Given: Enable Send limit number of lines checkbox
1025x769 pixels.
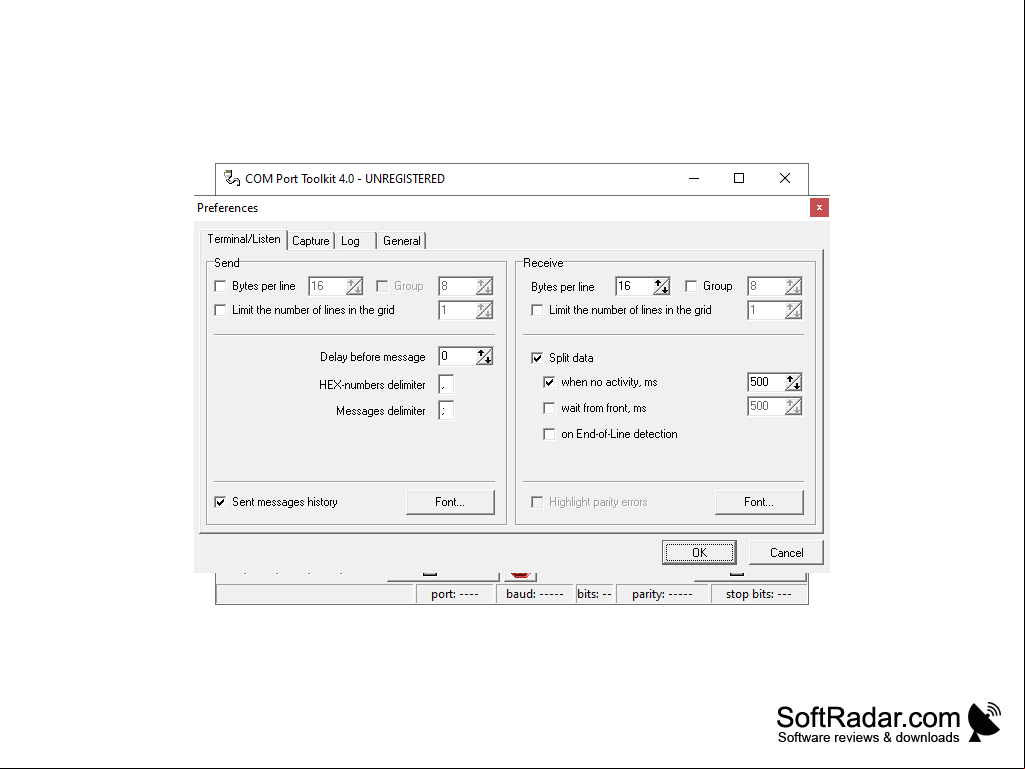Looking at the screenshot, I should pos(220,310).
